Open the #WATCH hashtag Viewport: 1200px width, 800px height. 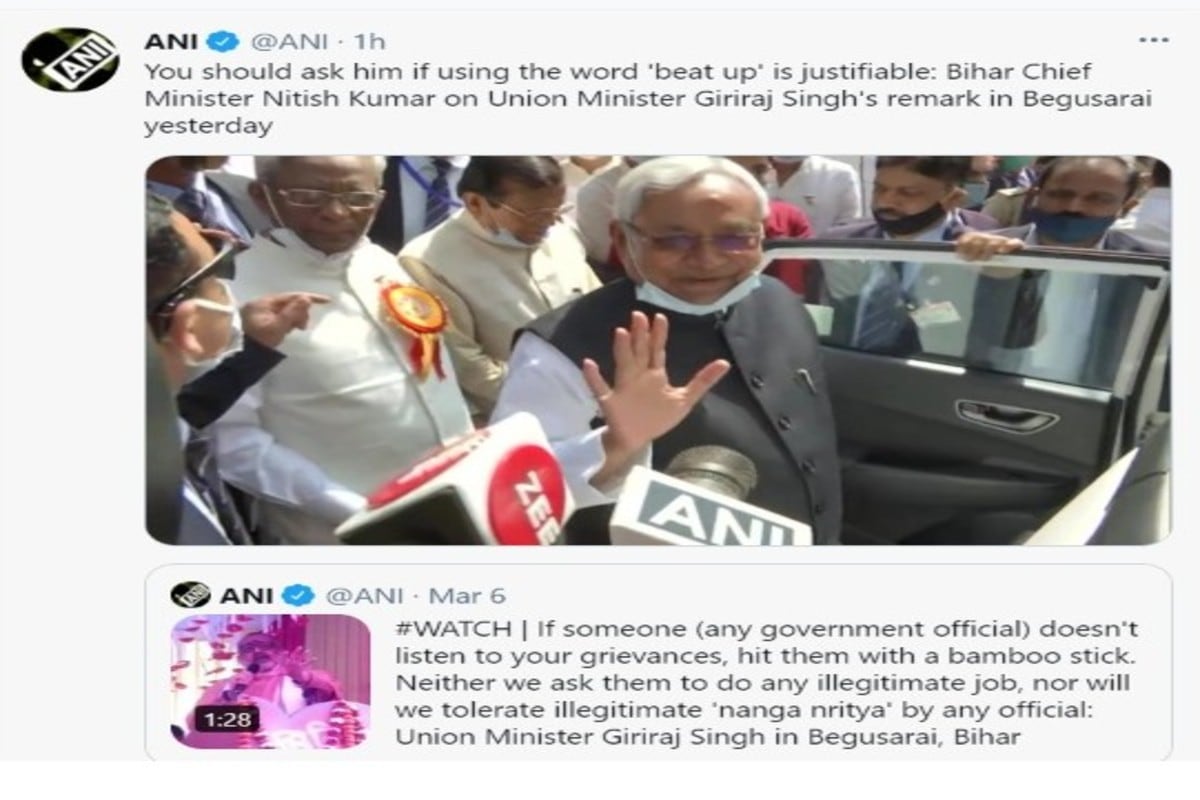click(x=456, y=630)
